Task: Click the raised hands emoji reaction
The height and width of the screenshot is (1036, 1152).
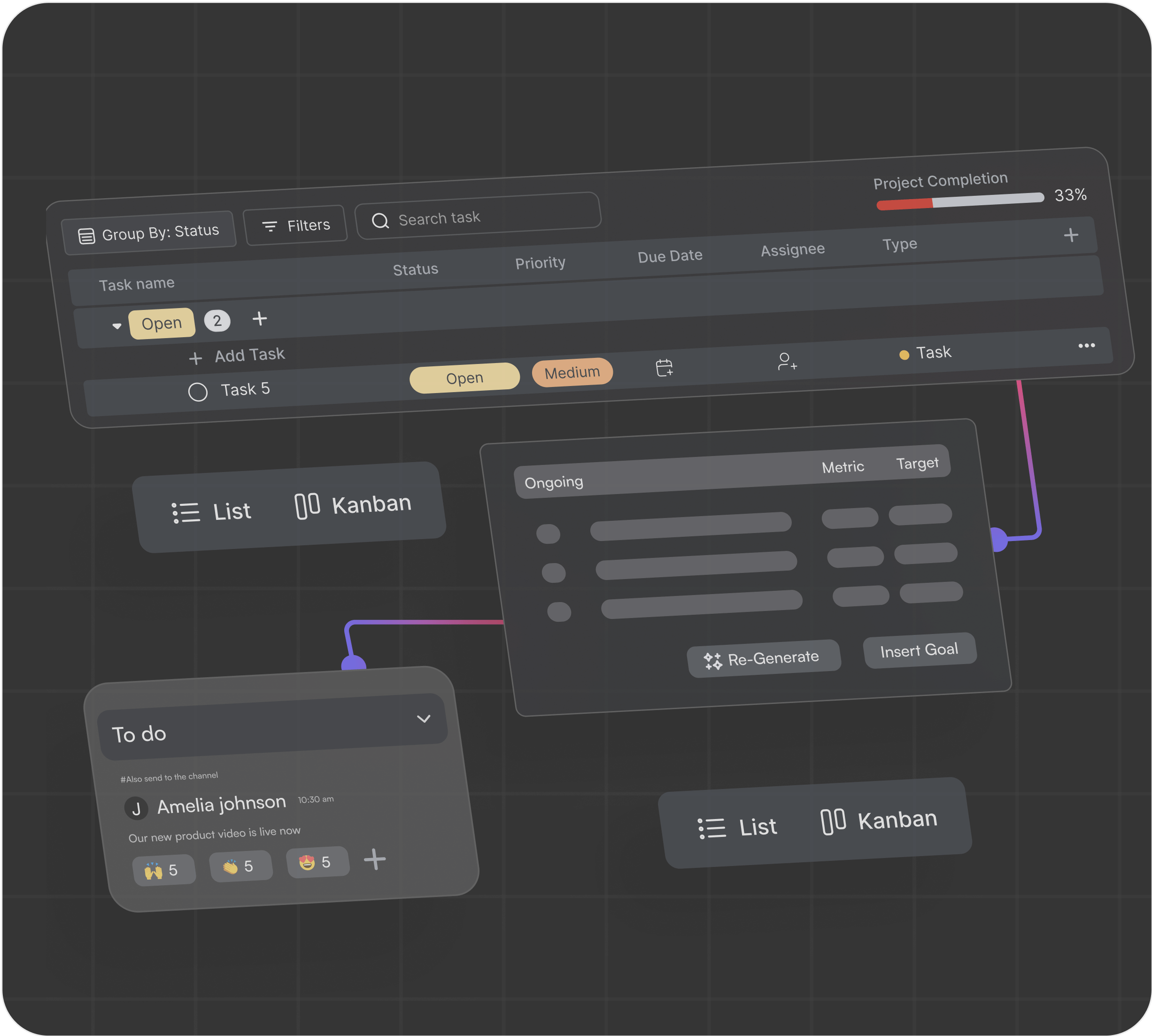Action: [164, 870]
